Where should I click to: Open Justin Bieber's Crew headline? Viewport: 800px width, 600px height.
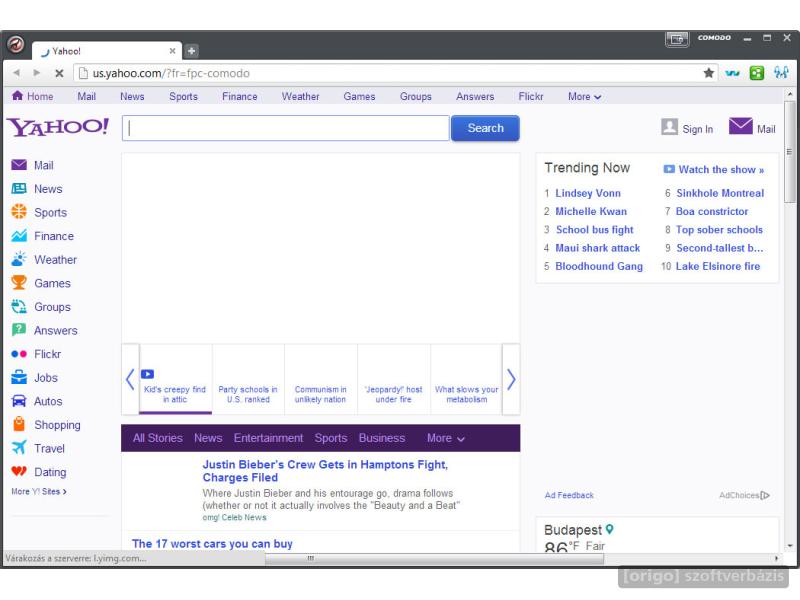(325, 471)
